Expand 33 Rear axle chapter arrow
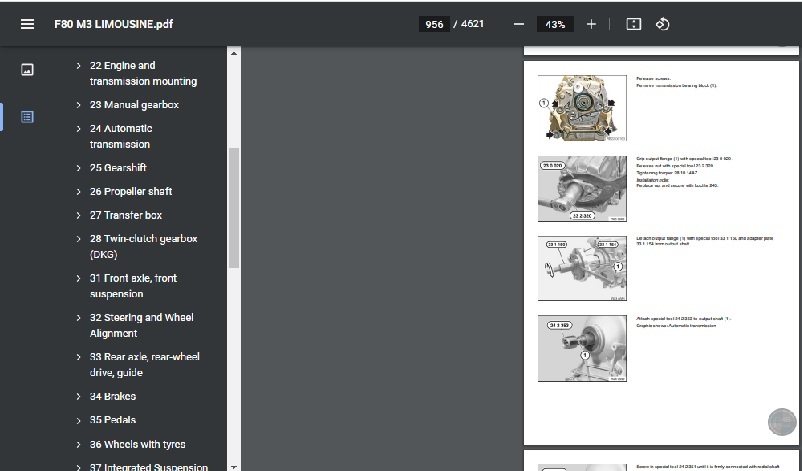The height and width of the screenshot is (471, 802). coord(78,357)
